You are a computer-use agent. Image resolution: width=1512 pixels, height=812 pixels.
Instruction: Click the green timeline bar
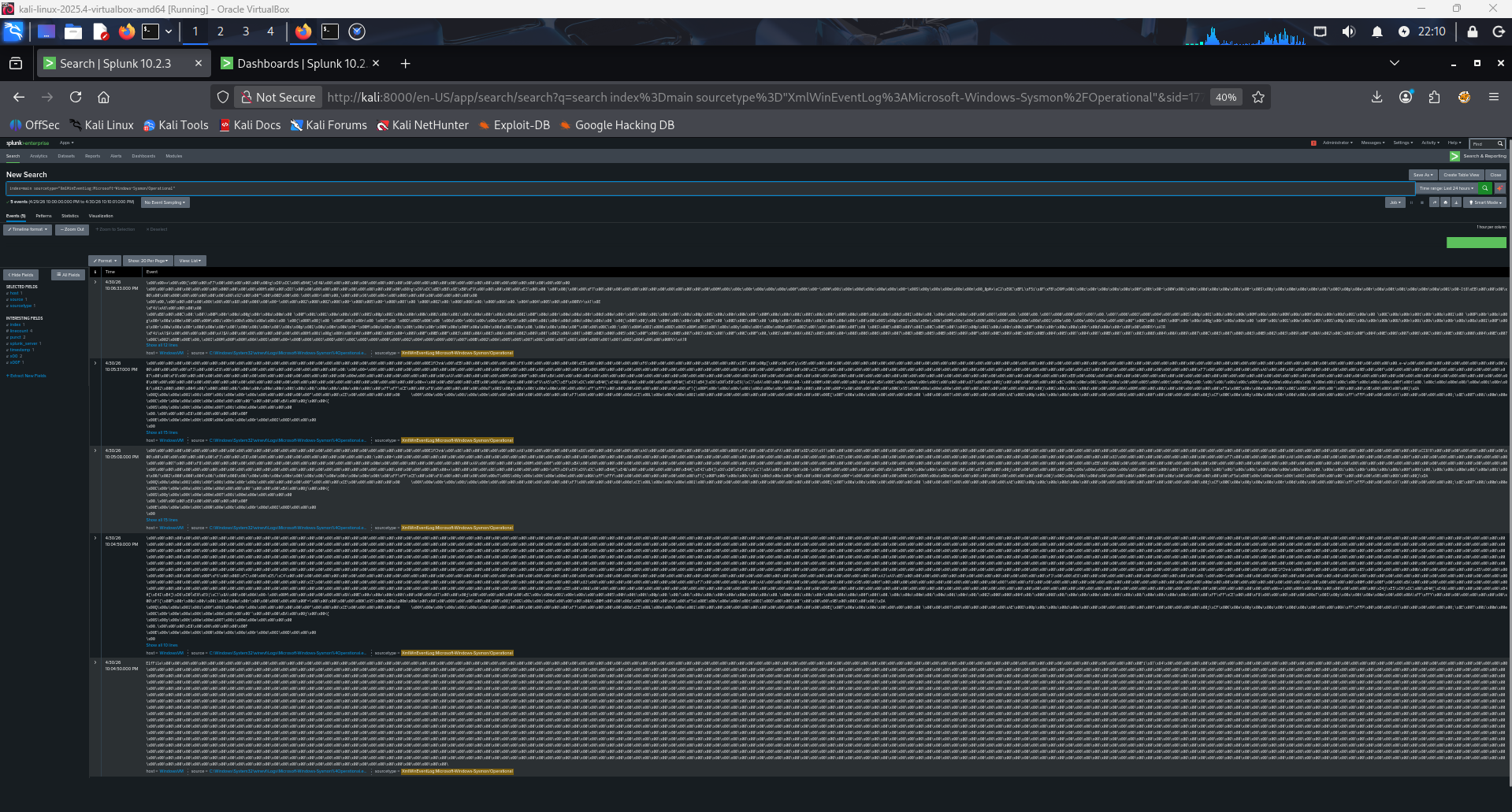[x=1476, y=243]
